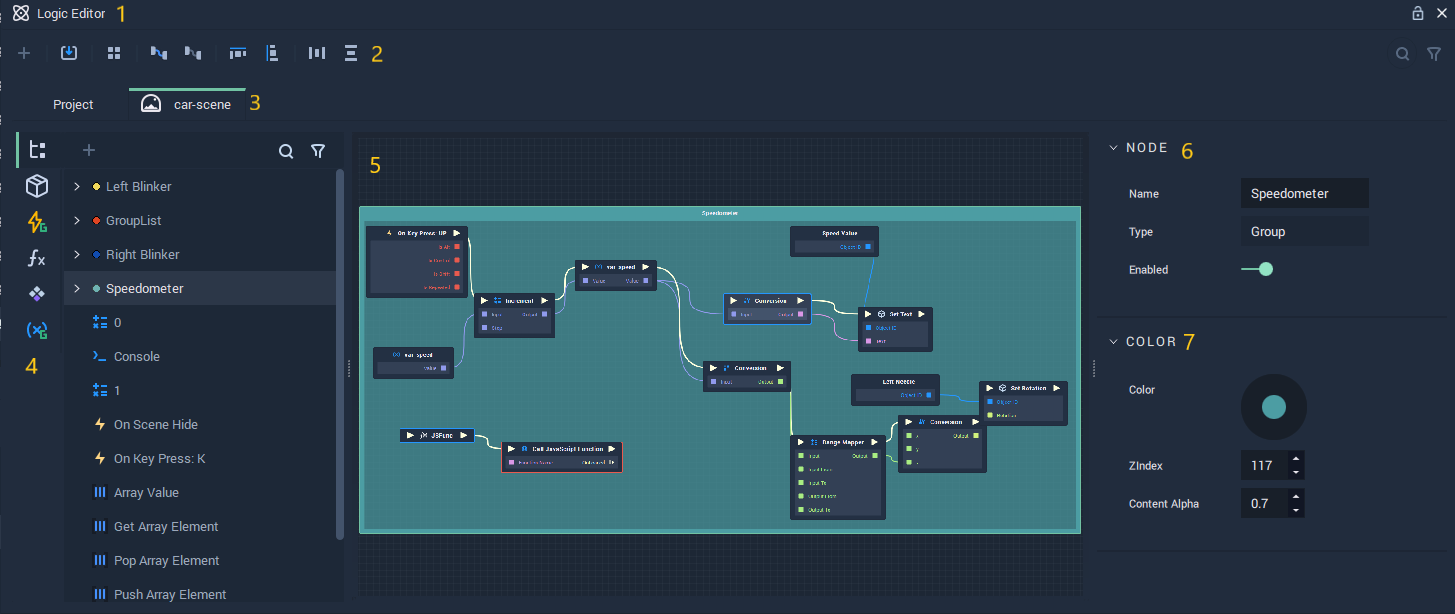
Task: Click the import download icon in the toolbar
Action: pos(69,53)
